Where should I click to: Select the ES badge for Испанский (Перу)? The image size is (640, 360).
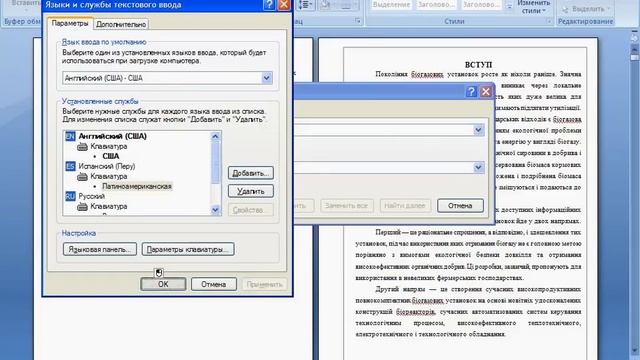pos(70,166)
